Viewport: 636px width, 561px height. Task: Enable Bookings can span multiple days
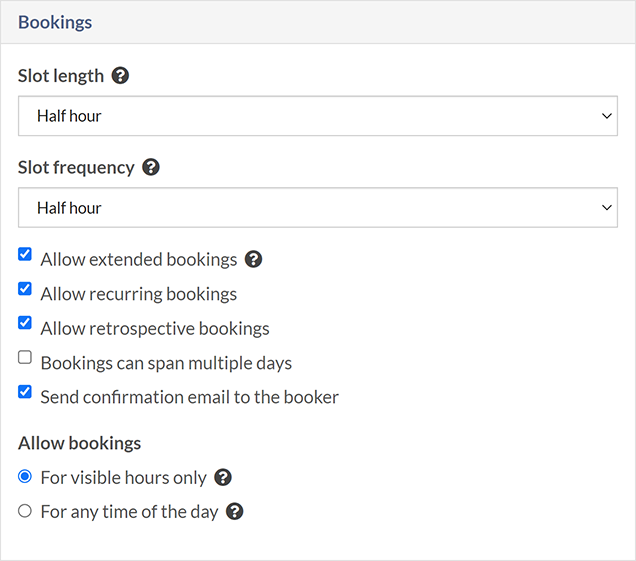tap(25, 357)
